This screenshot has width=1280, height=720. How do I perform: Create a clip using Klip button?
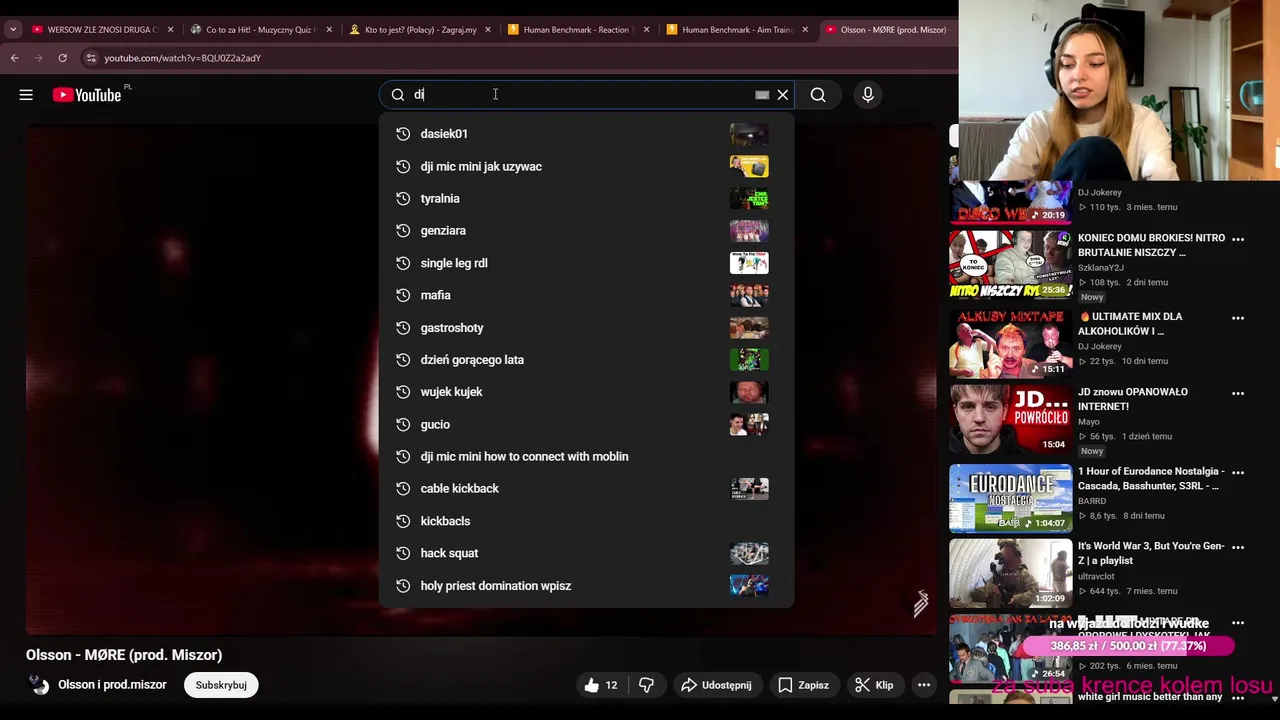tap(874, 685)
